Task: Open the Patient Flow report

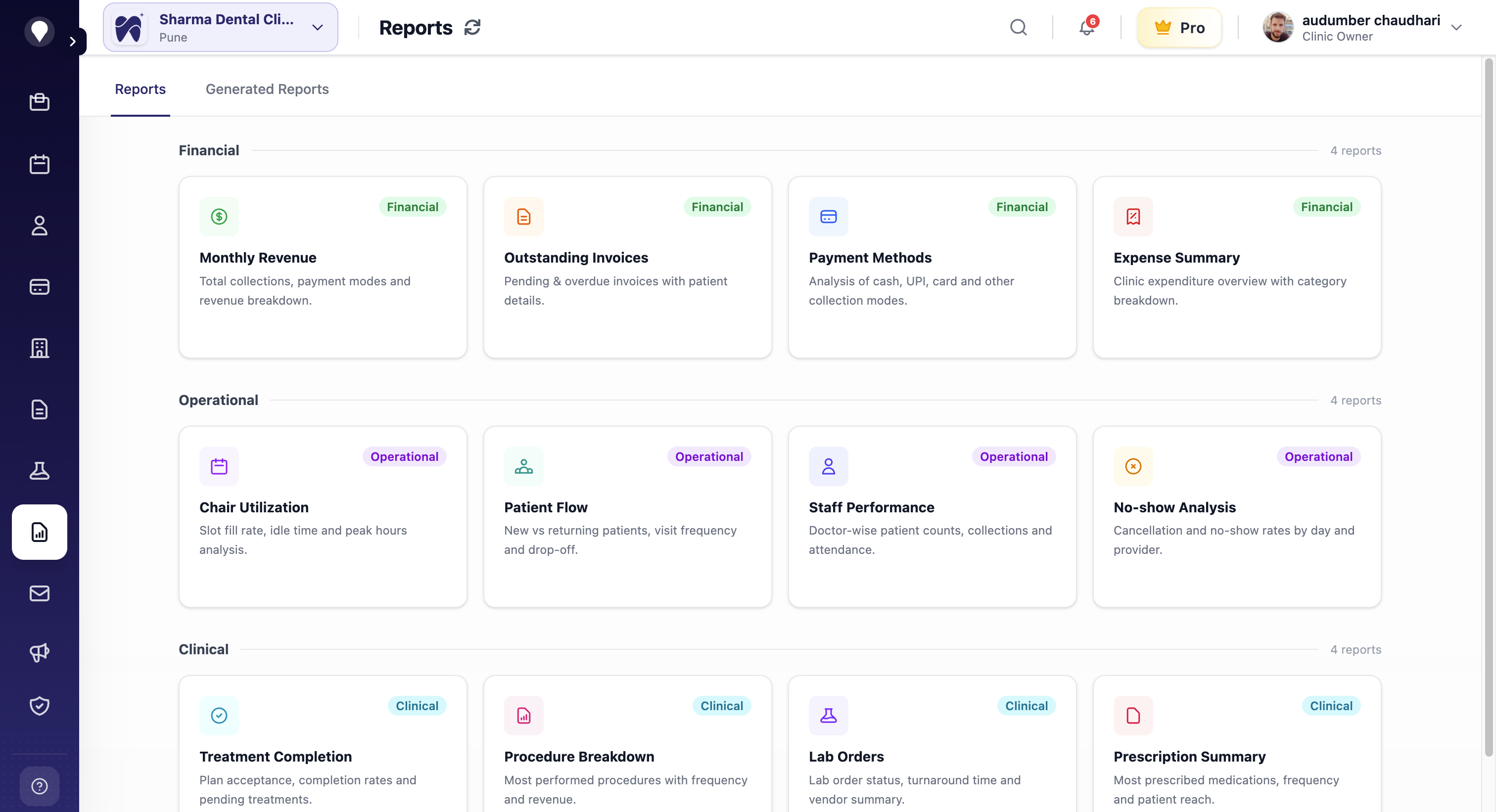Action: click(627, 517)
